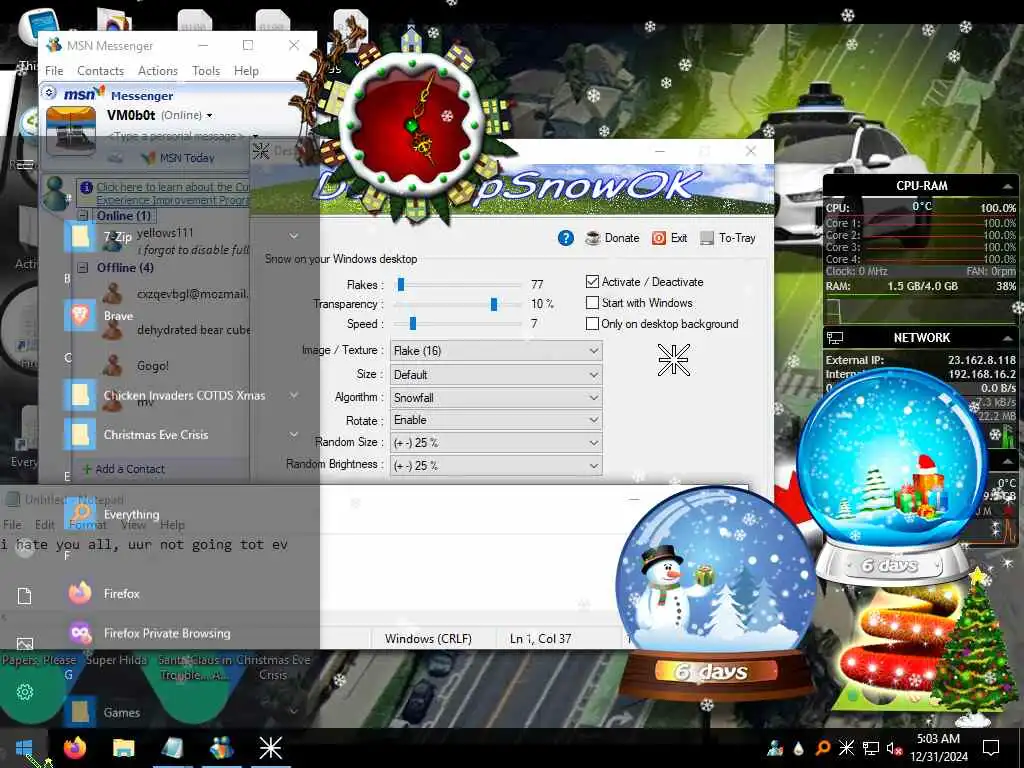The width and height of the screenshot is (1024, 768).
Task: Open the MSN Messenger Contacts menu
Action: 101,71
